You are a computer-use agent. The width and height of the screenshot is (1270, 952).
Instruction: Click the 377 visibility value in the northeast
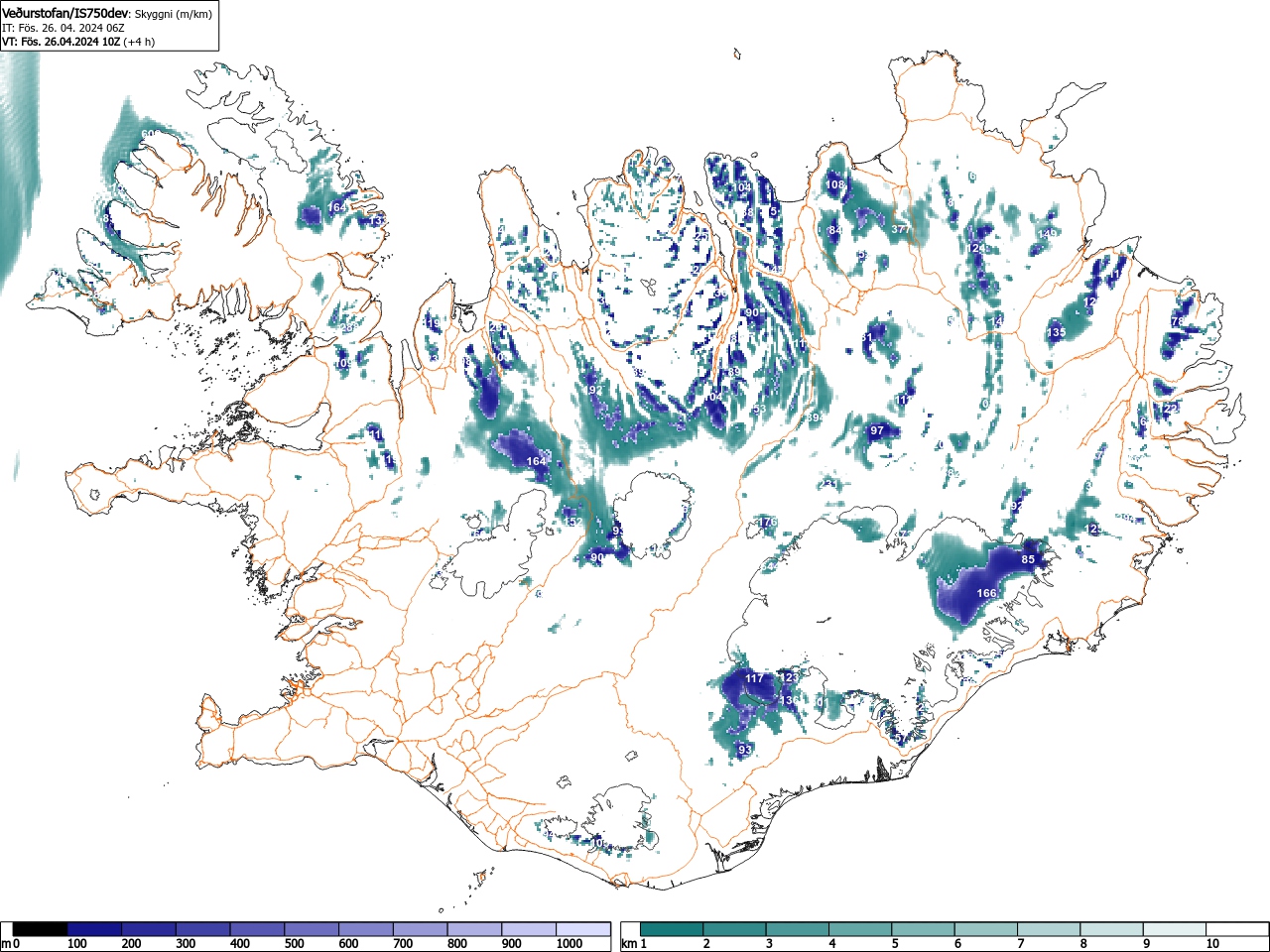pyautogui.click(x=900, y=229)
